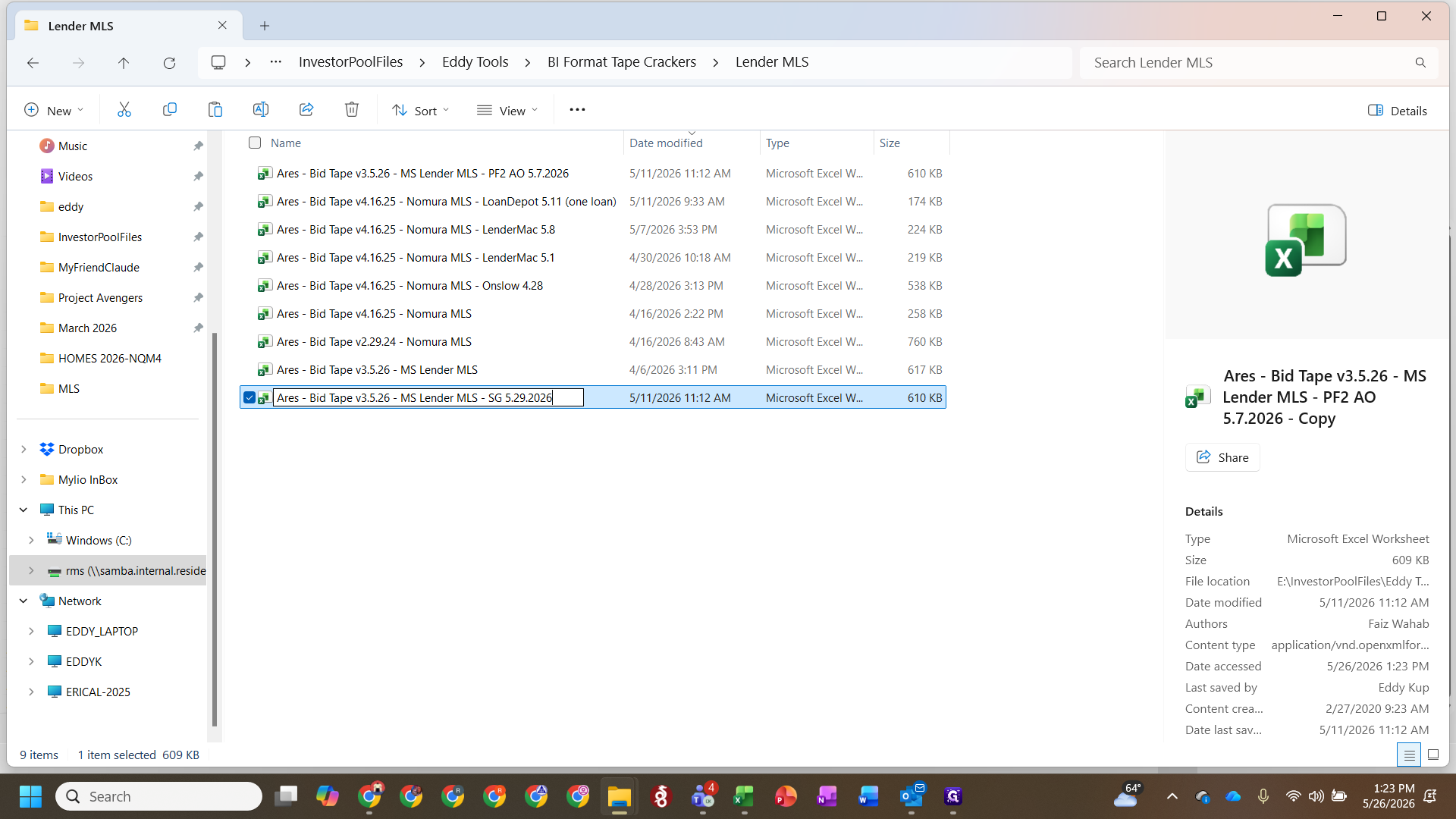Open PowerPoint from the taskbar

(786, 796)
